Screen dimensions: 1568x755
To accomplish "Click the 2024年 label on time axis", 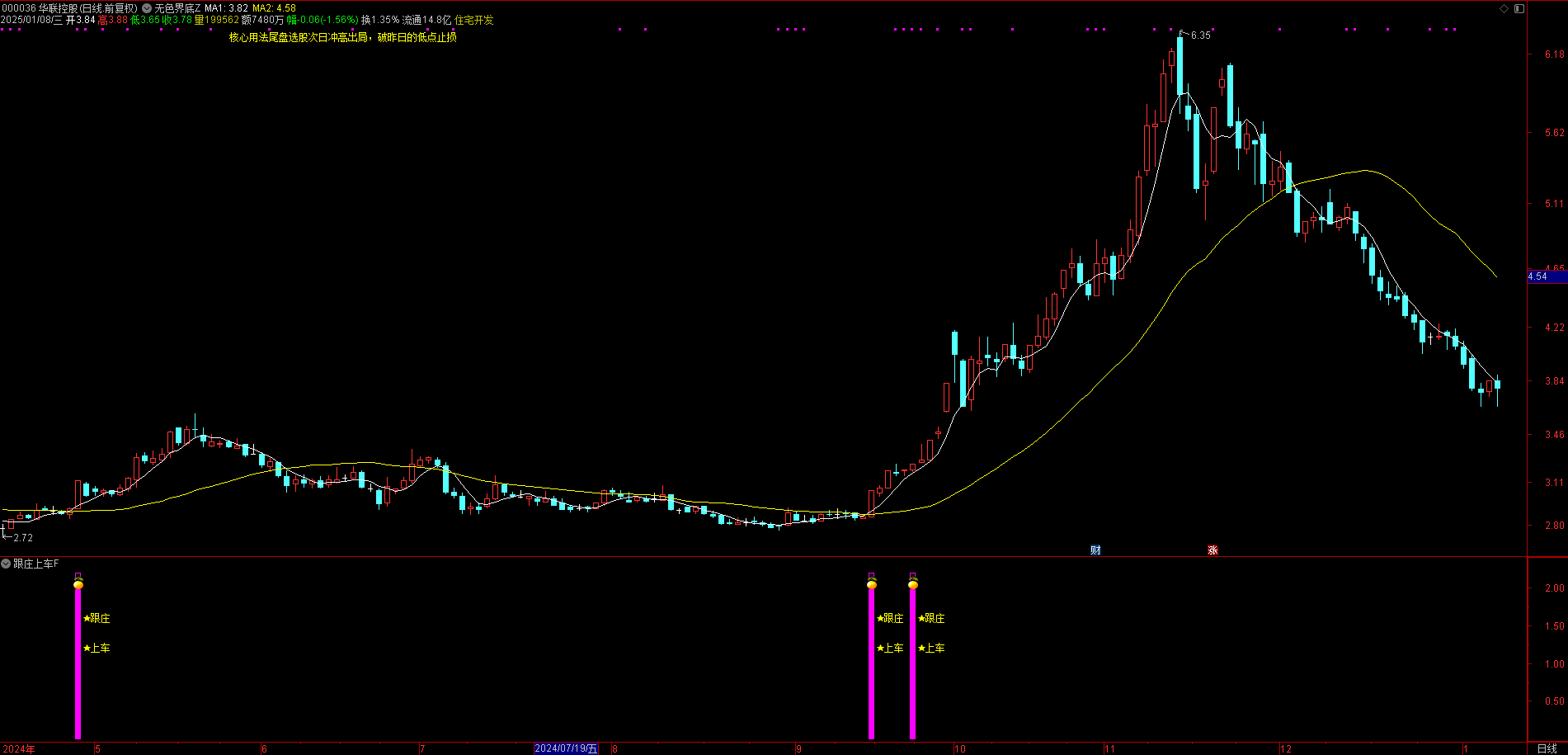I will [19, 749].
